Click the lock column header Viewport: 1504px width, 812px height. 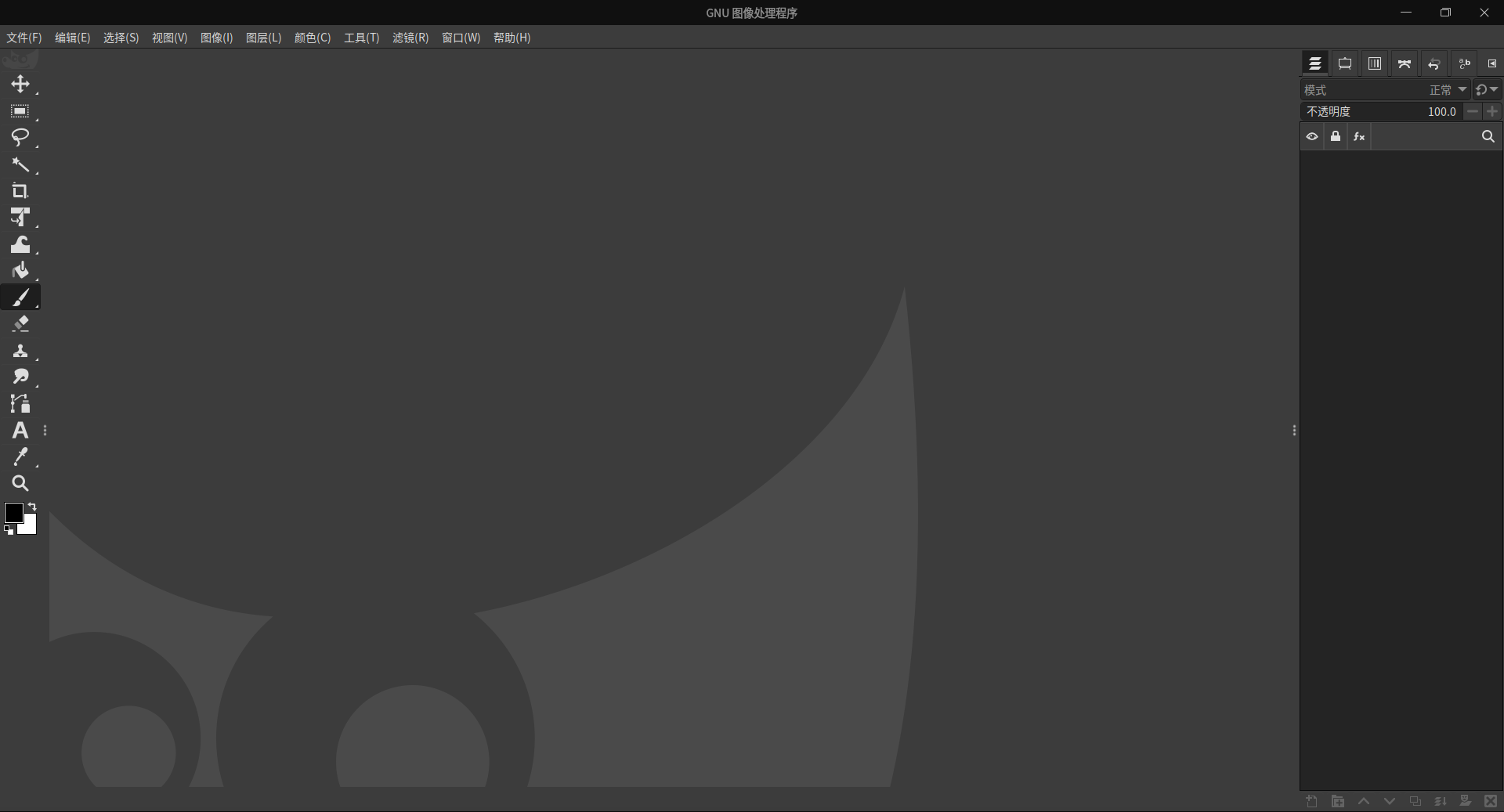[1336, 136]
